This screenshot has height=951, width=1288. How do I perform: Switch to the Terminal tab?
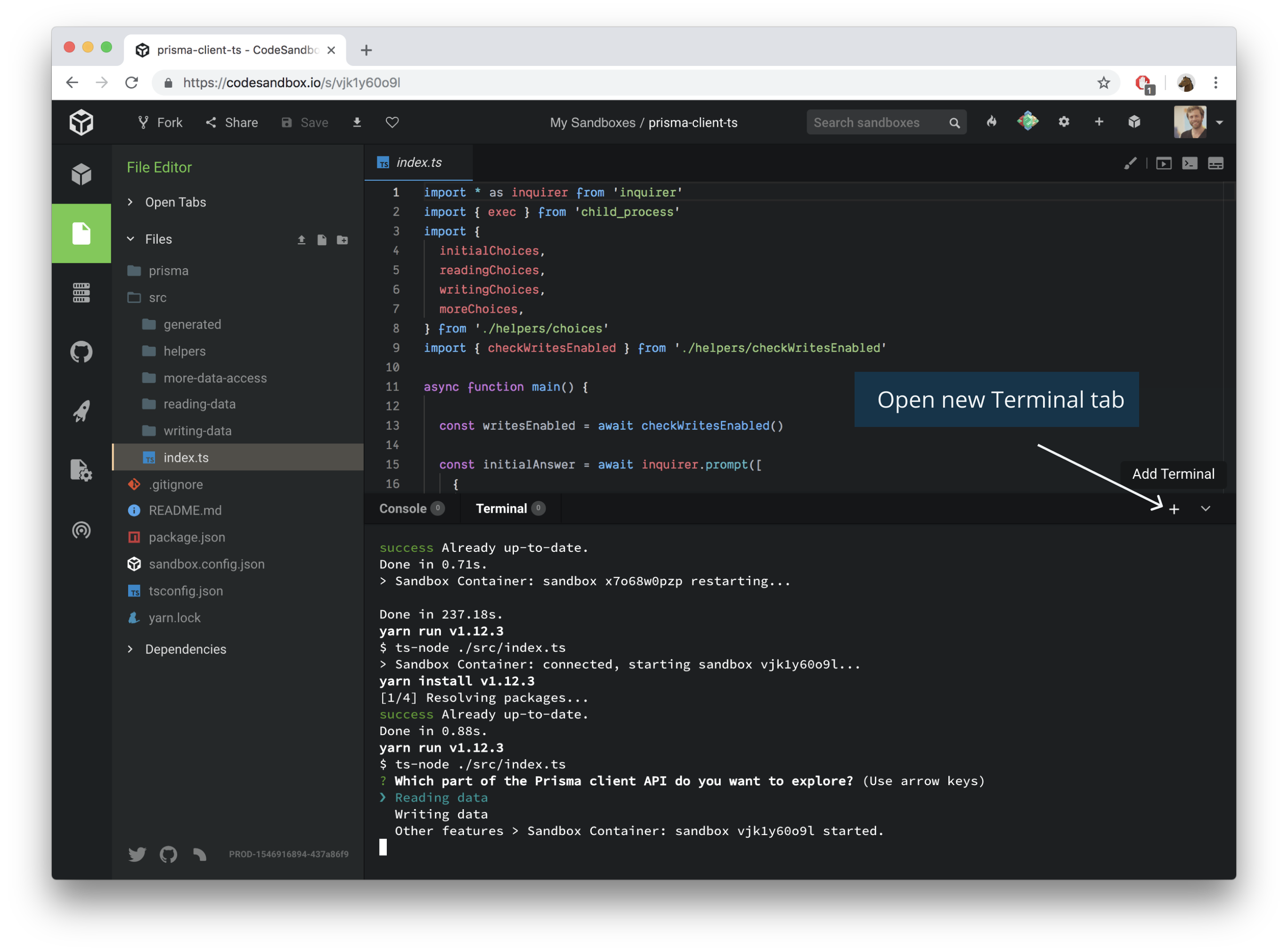click(x=510, y=509)
